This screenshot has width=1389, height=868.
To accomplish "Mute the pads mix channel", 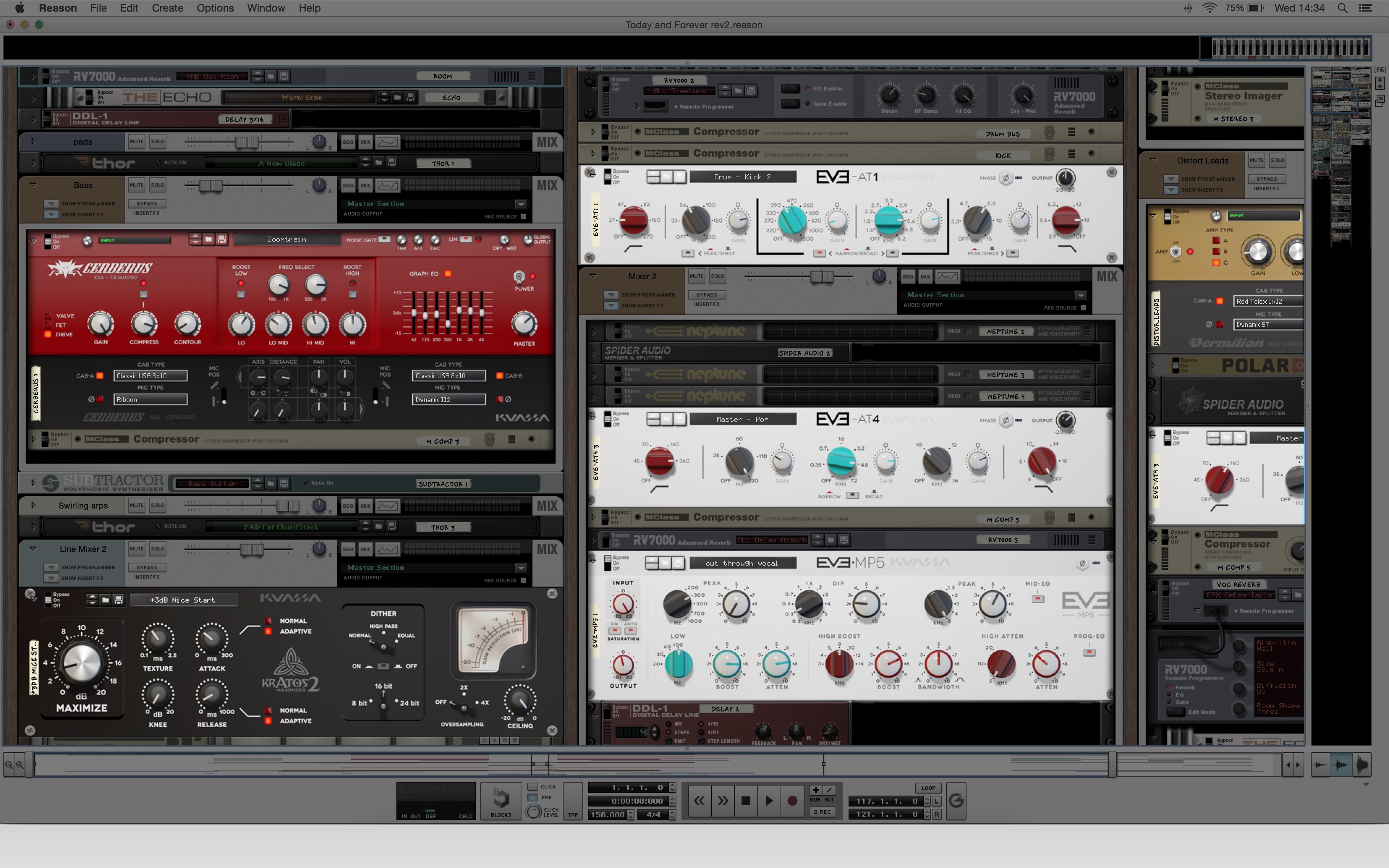I will click(x=137, y=141).
